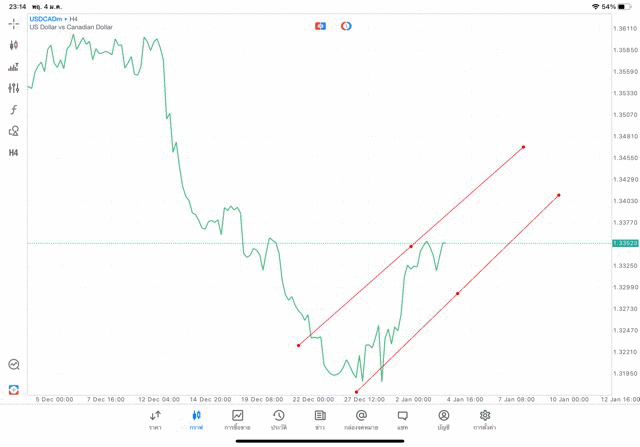Viewport: 640px width, 447px height.
Task: Select the crosshair cursor tool
Action: click(x=13, y=23)
